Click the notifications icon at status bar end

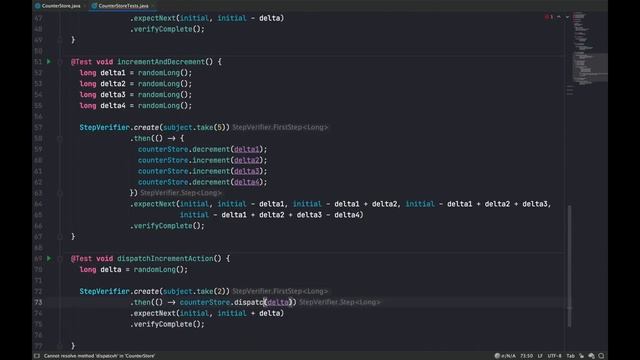click(601, 356)
